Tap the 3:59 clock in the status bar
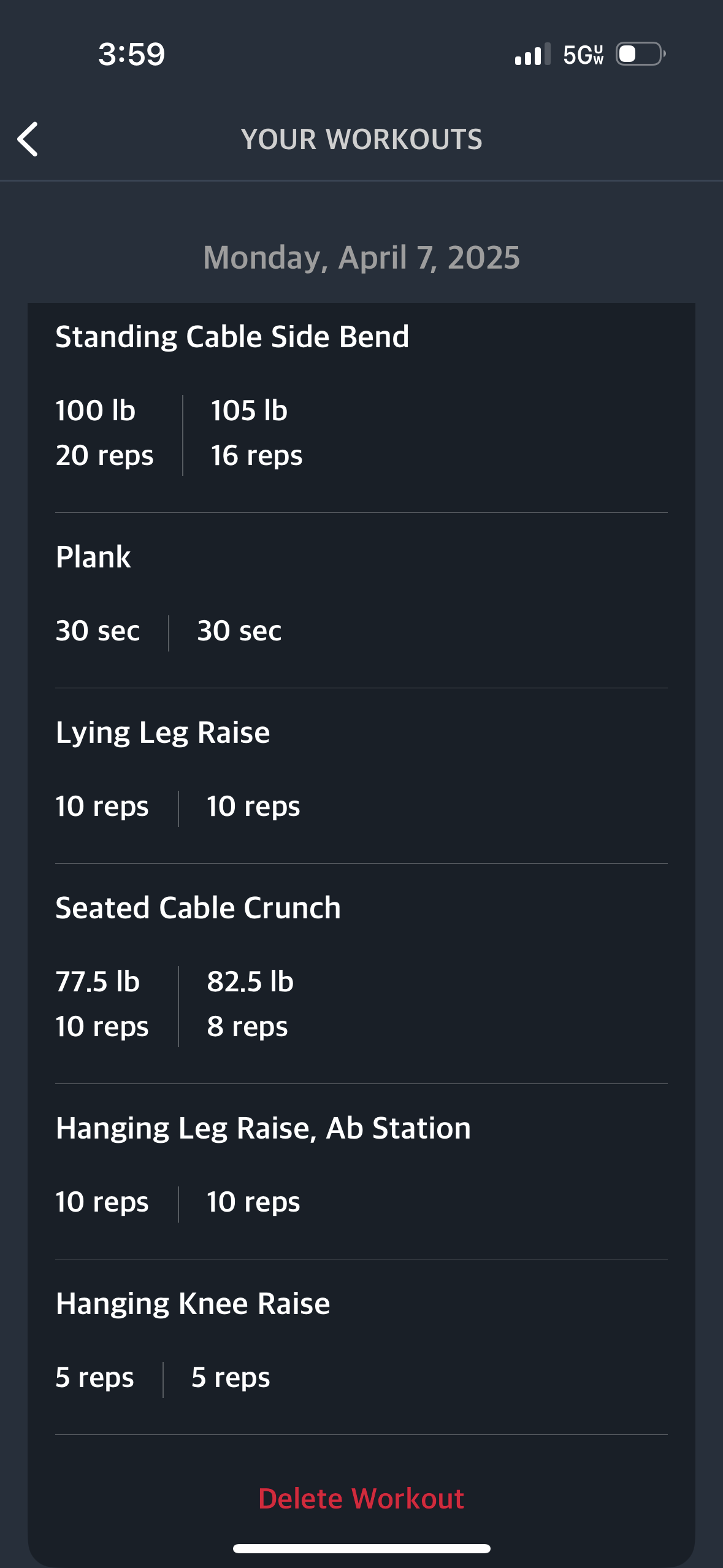 (x=132, y=54)
